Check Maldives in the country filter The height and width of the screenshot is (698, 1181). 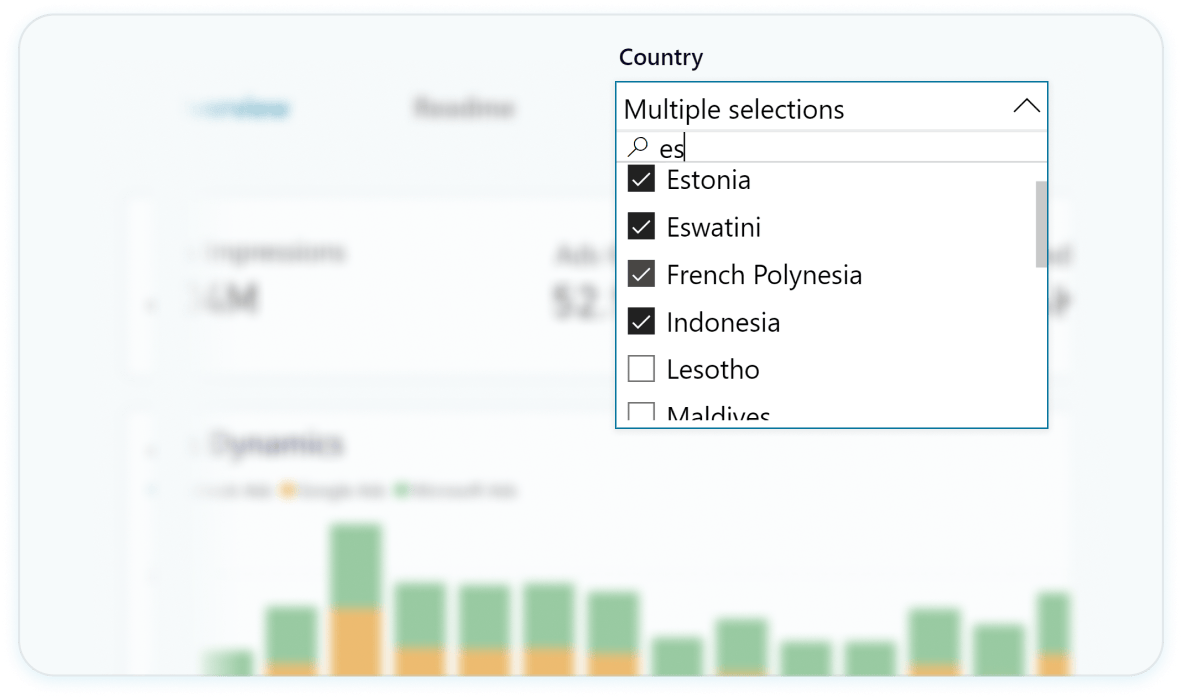(x=641, y=412)
